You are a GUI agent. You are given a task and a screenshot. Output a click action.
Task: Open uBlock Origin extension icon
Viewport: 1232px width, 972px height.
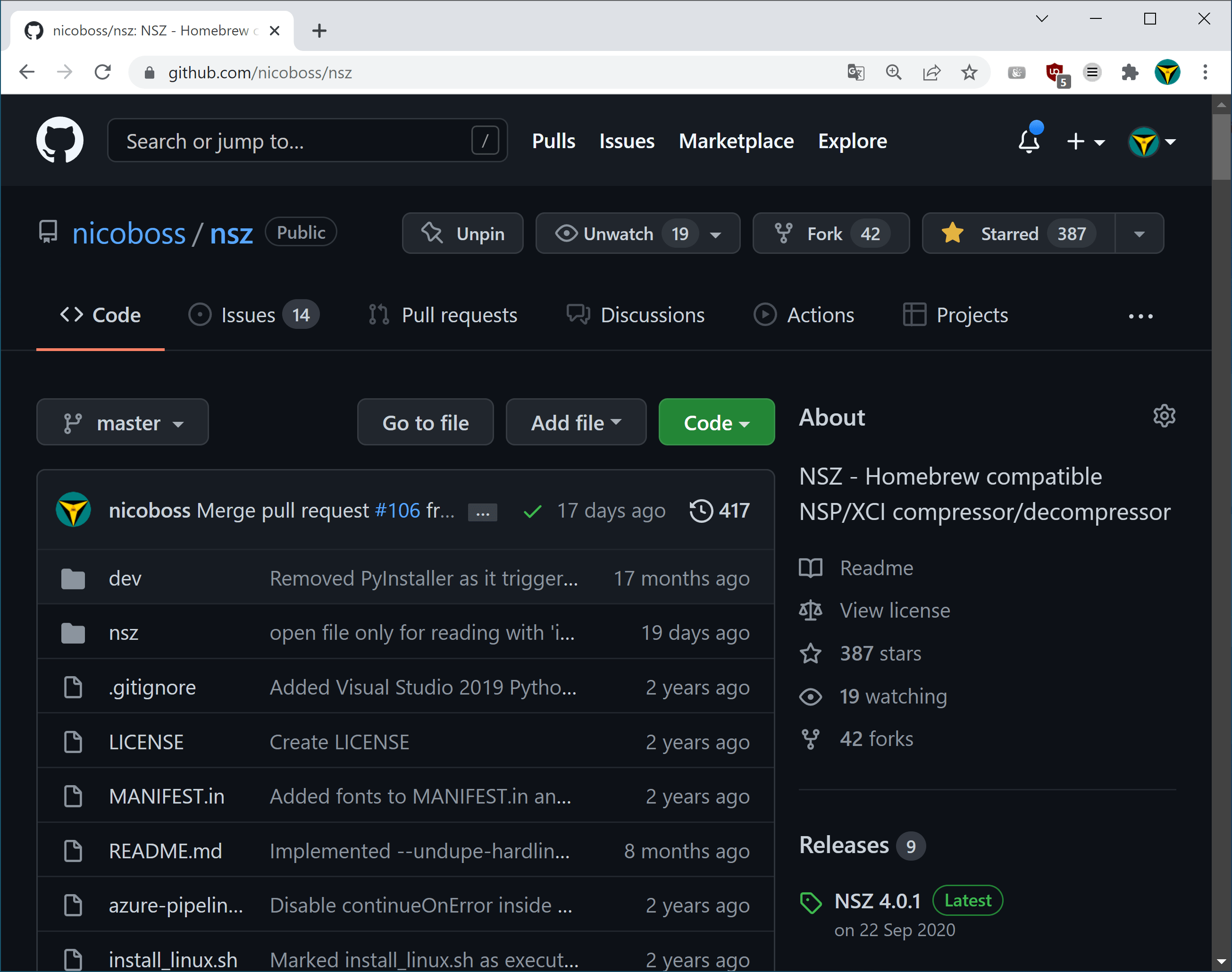(x=1056, y=73)
